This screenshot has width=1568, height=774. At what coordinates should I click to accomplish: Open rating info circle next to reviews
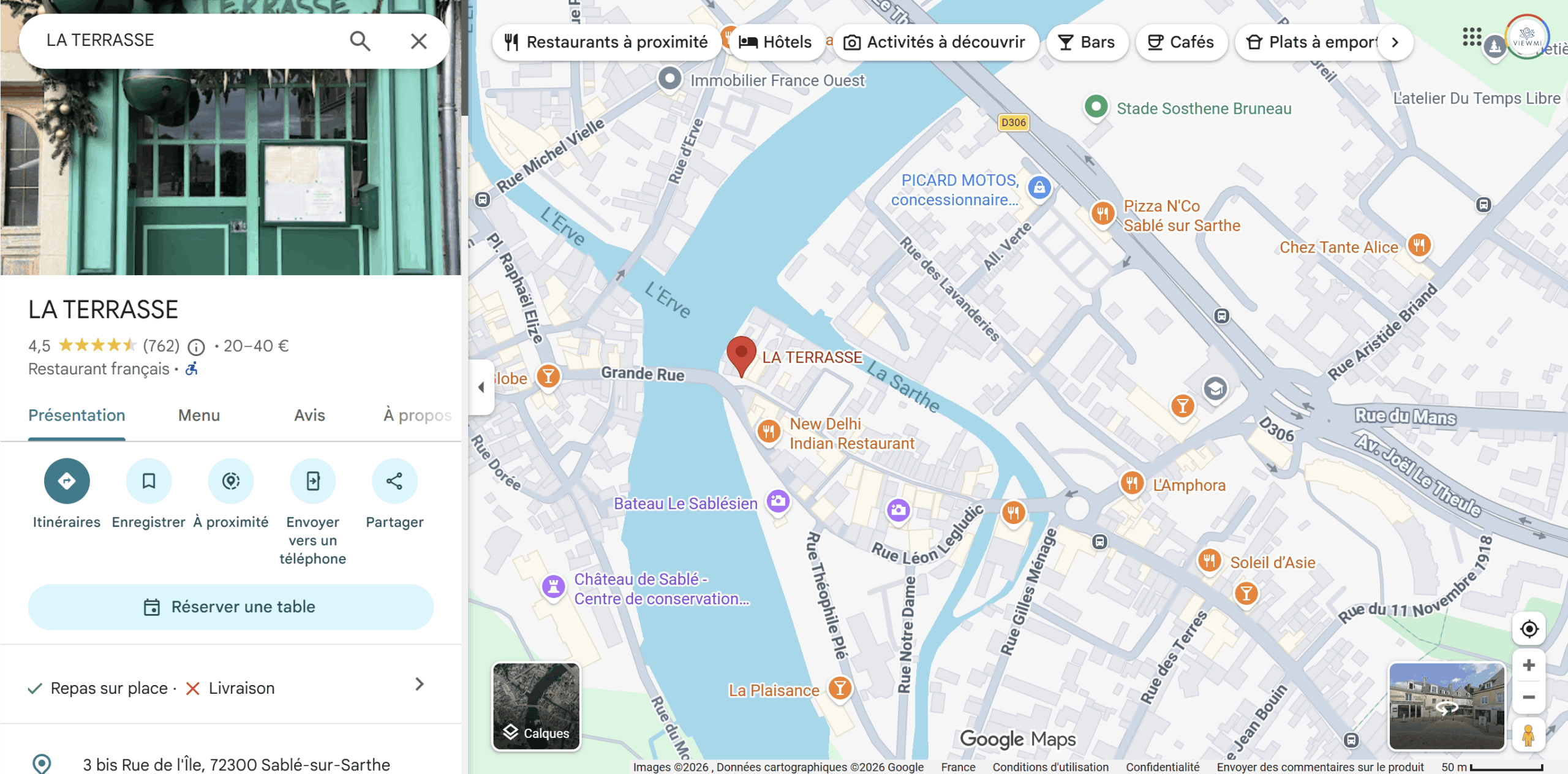pyautogui.click(x=196, y=347)
